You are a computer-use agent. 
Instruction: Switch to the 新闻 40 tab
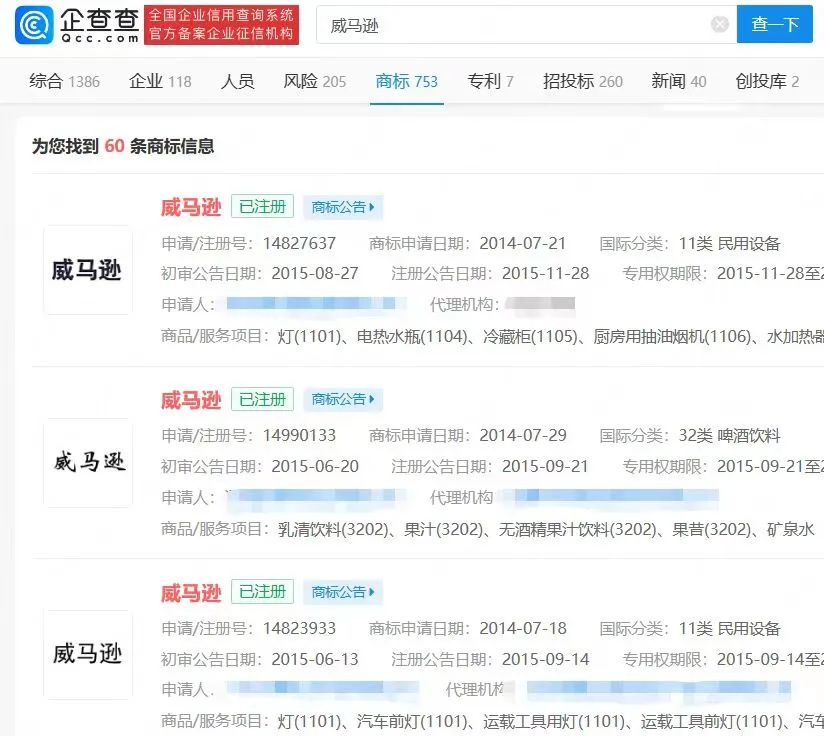pos(678,81)
